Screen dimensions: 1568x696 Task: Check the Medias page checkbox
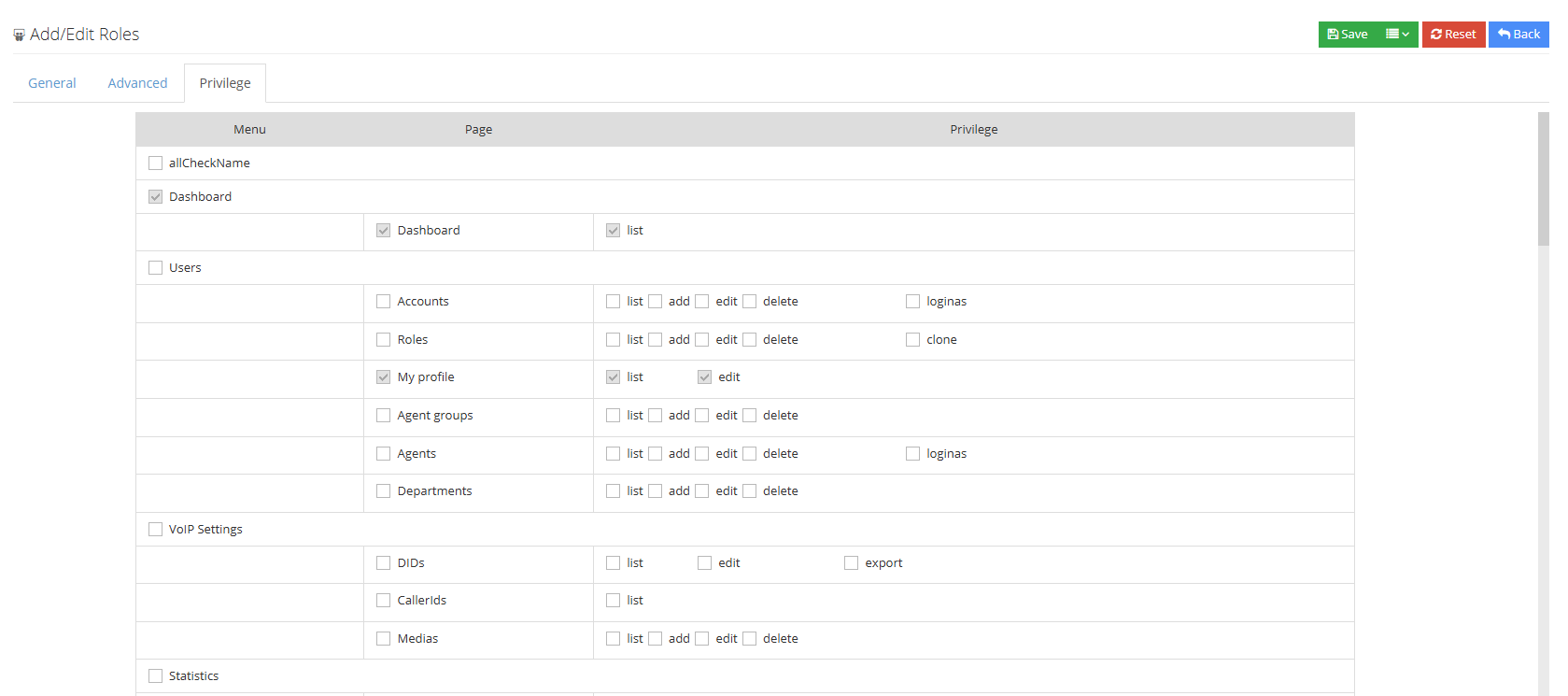383,639
